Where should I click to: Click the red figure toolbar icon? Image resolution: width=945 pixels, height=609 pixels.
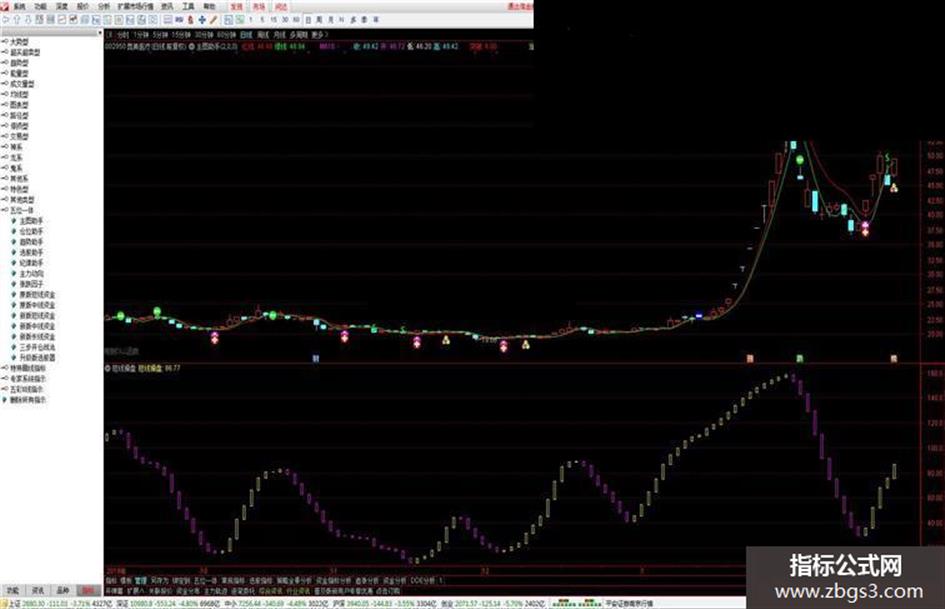191,20
